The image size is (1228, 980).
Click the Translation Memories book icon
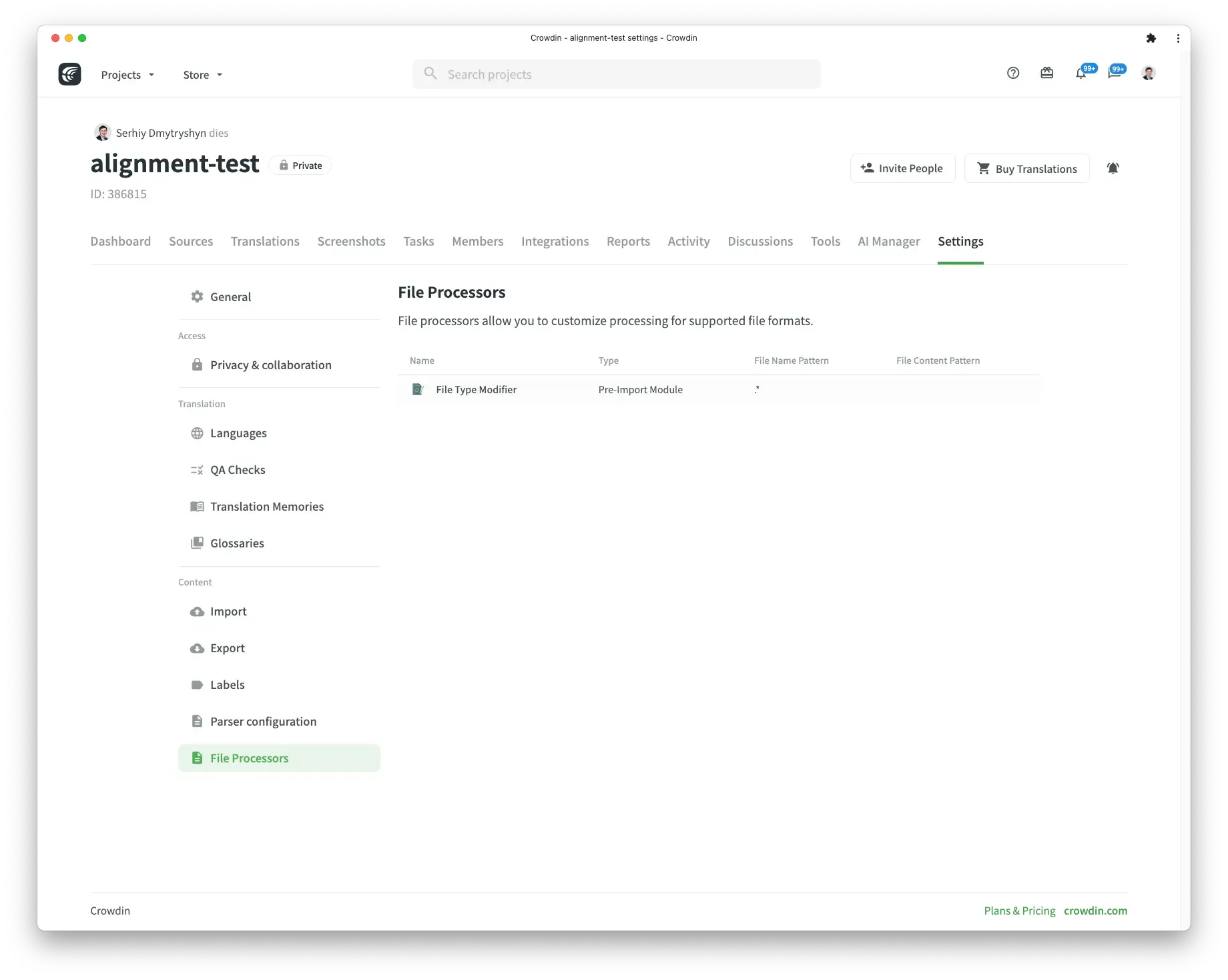[197, 506]
